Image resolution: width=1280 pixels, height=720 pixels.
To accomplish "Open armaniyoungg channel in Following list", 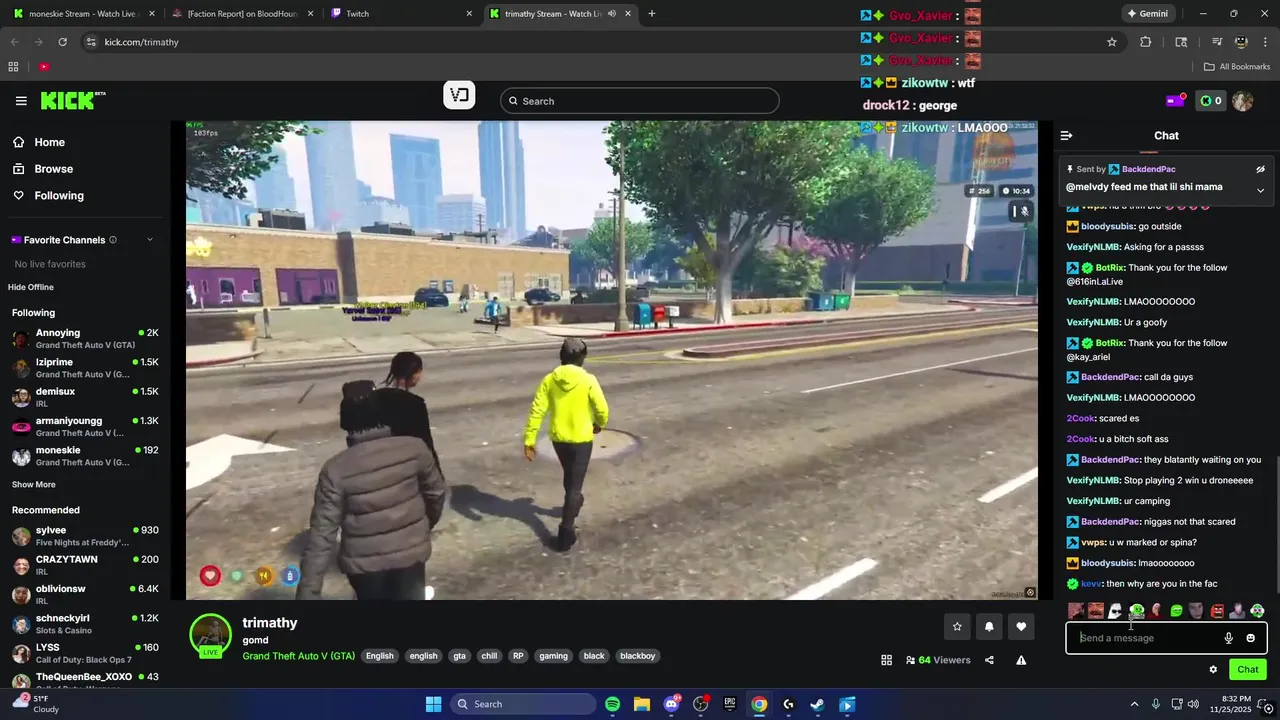I will 85,426.
